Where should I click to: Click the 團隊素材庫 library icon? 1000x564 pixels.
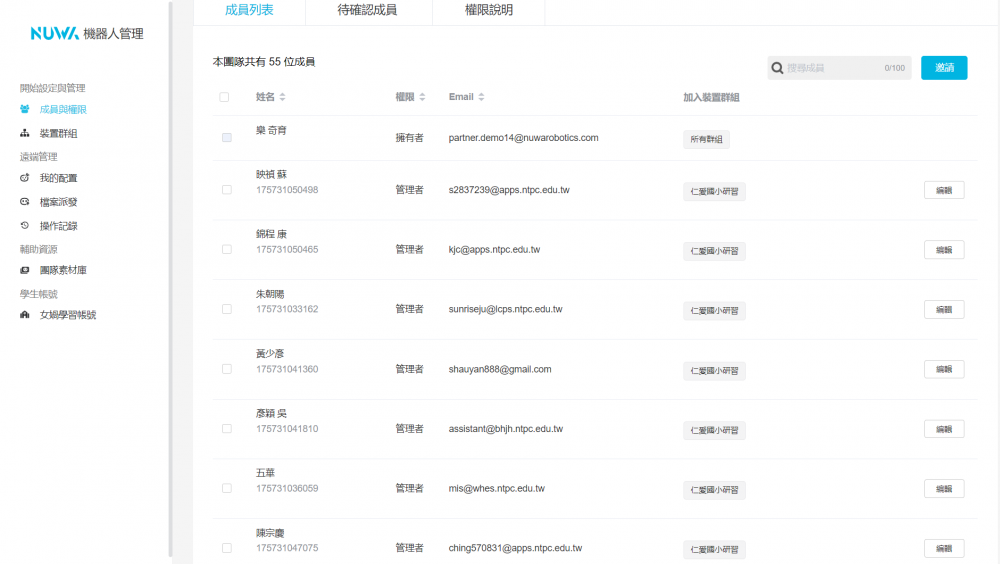(24, 270)
